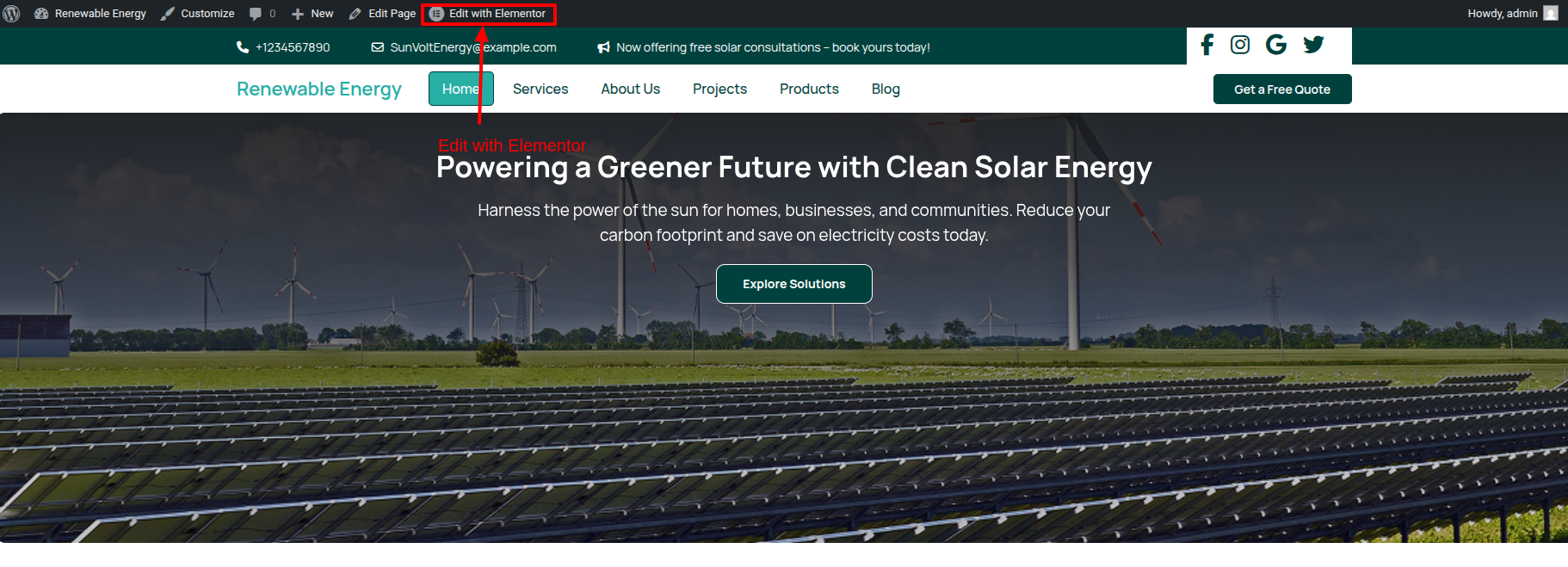This screenshot has height=567, width=1568.
Task: Click the Google social icon
Action: pyautogui.click(x=1276, y=45)
